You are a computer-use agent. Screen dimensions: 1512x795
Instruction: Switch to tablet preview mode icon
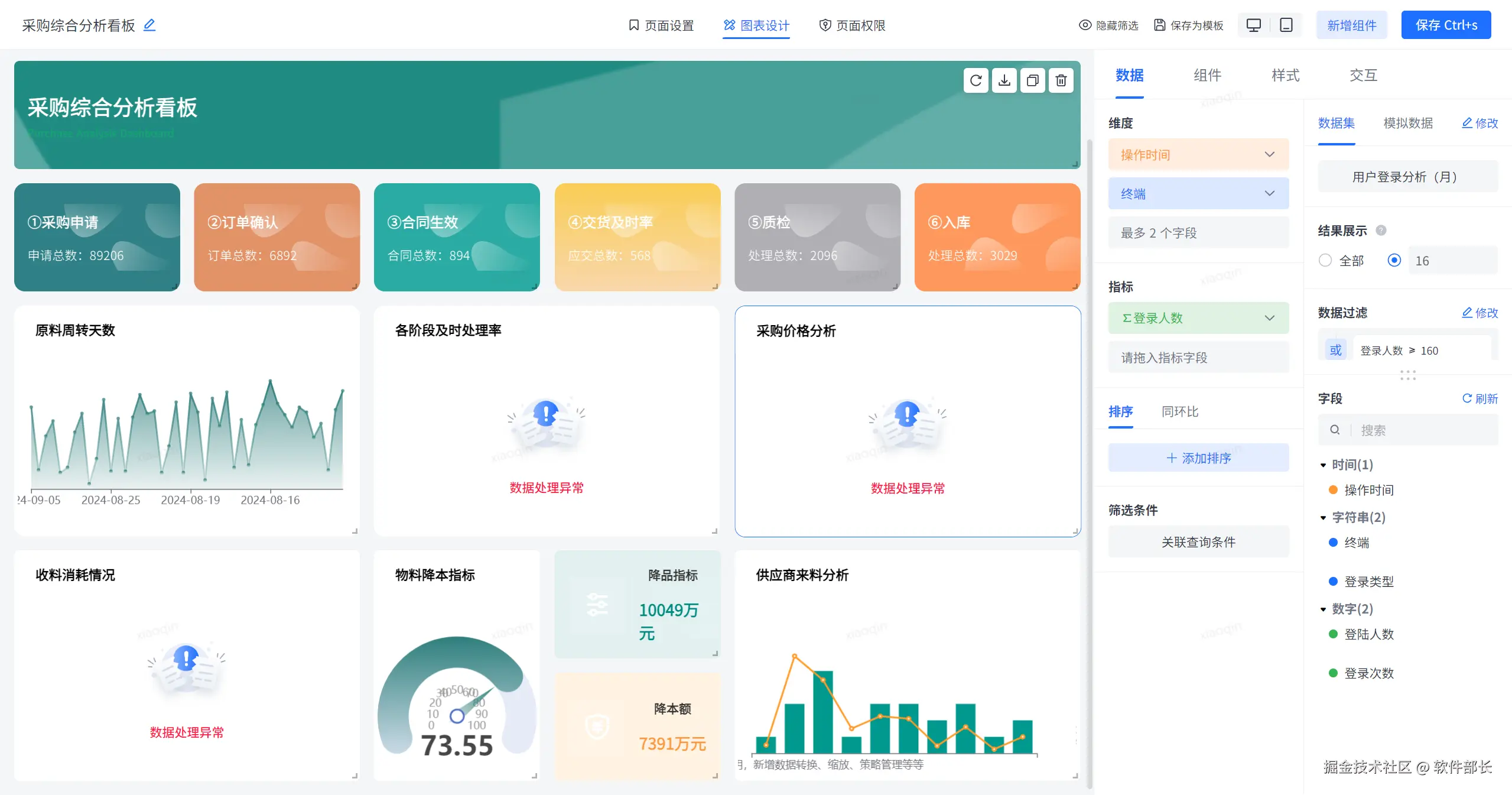click(1286, 25)
